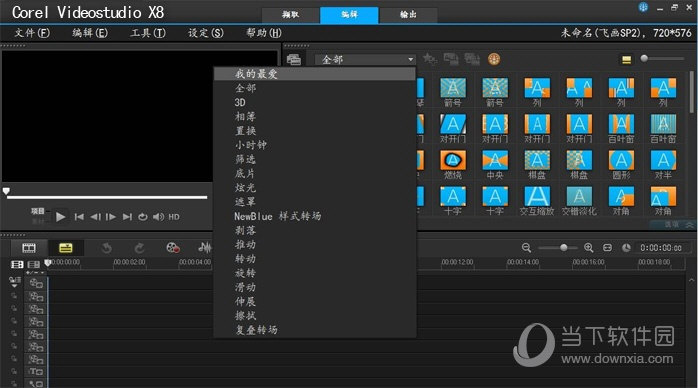This screenshot has height=388, width=698.
Task: Play the preview
Action: 61,217
